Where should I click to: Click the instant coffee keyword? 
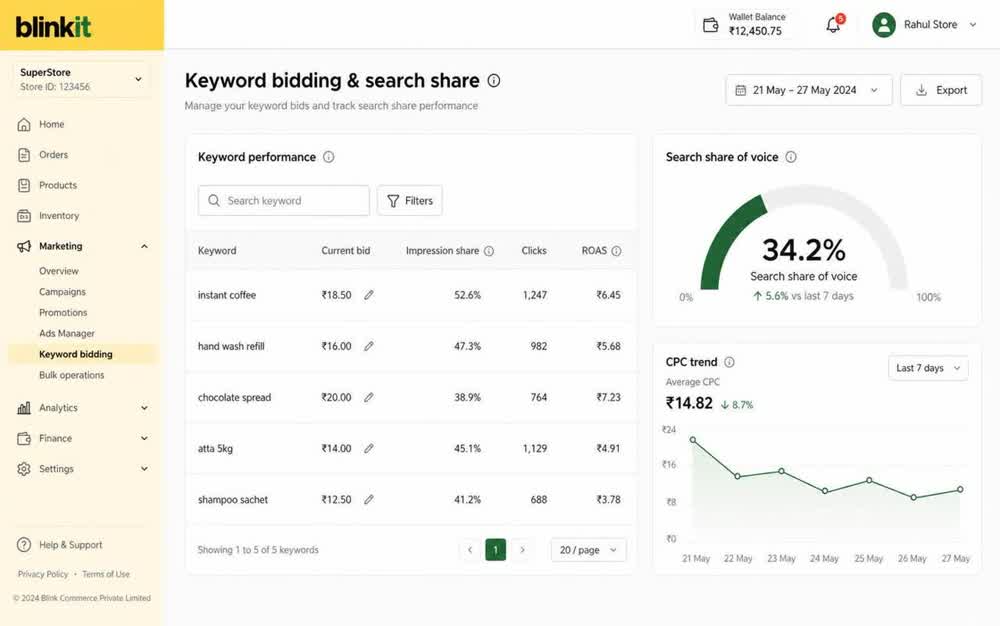[x=226, y=295]
